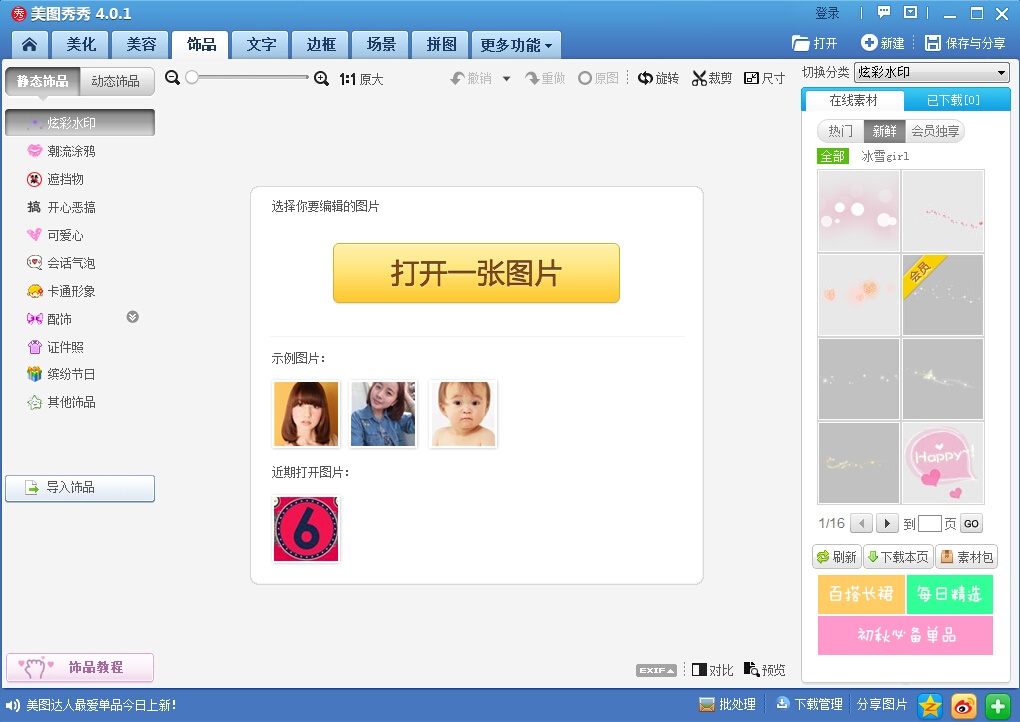This screenshot has width=1020, height=722.
Task: Click Import Accessories (导入饰品) button
Action: [80, 488]
